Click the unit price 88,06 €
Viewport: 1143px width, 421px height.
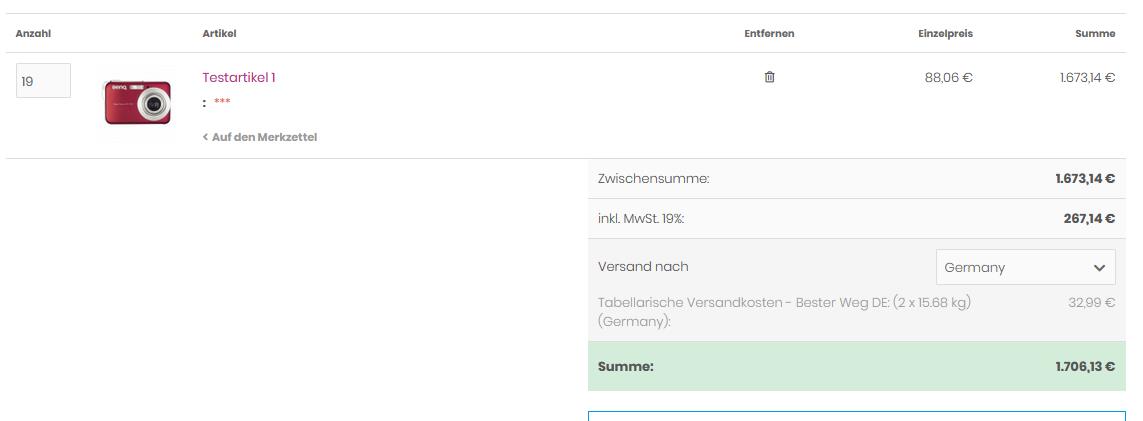pos(948,77)
